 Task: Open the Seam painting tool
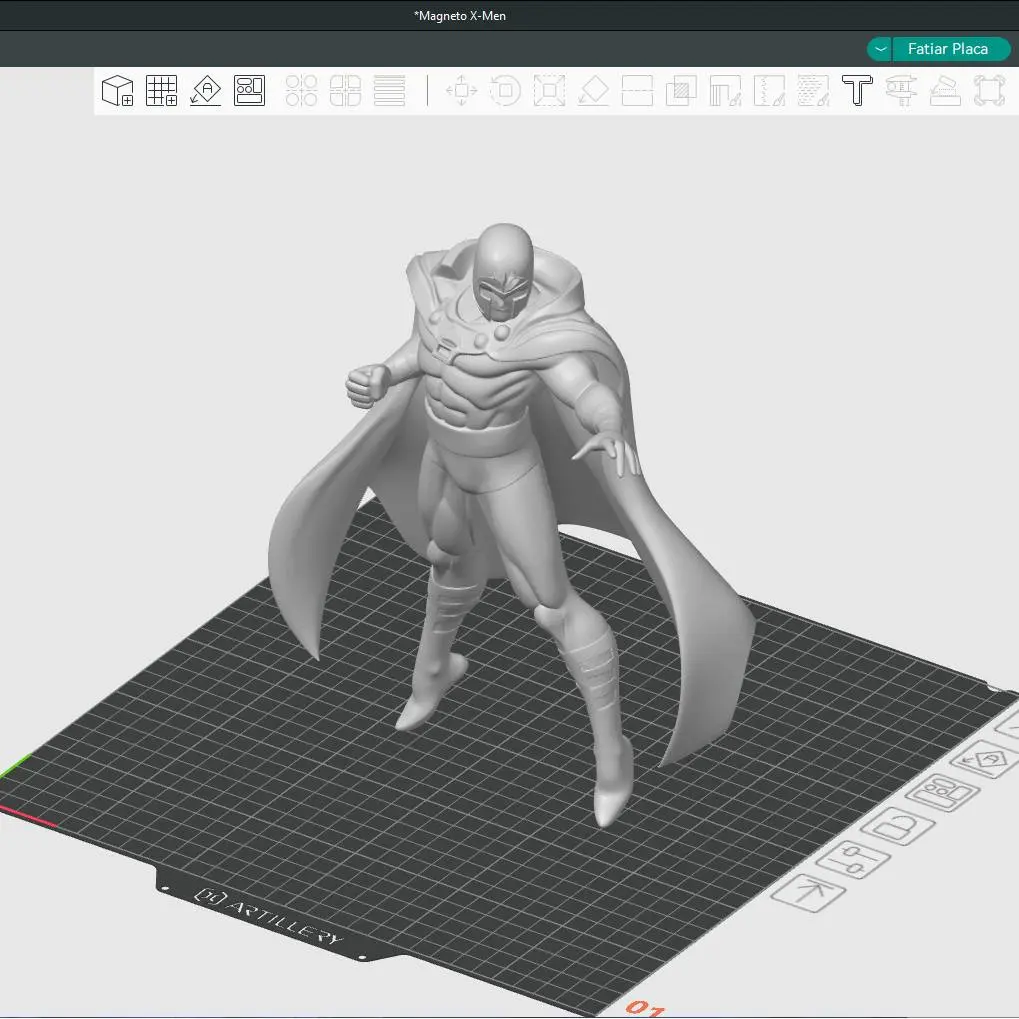click(769, 90)
